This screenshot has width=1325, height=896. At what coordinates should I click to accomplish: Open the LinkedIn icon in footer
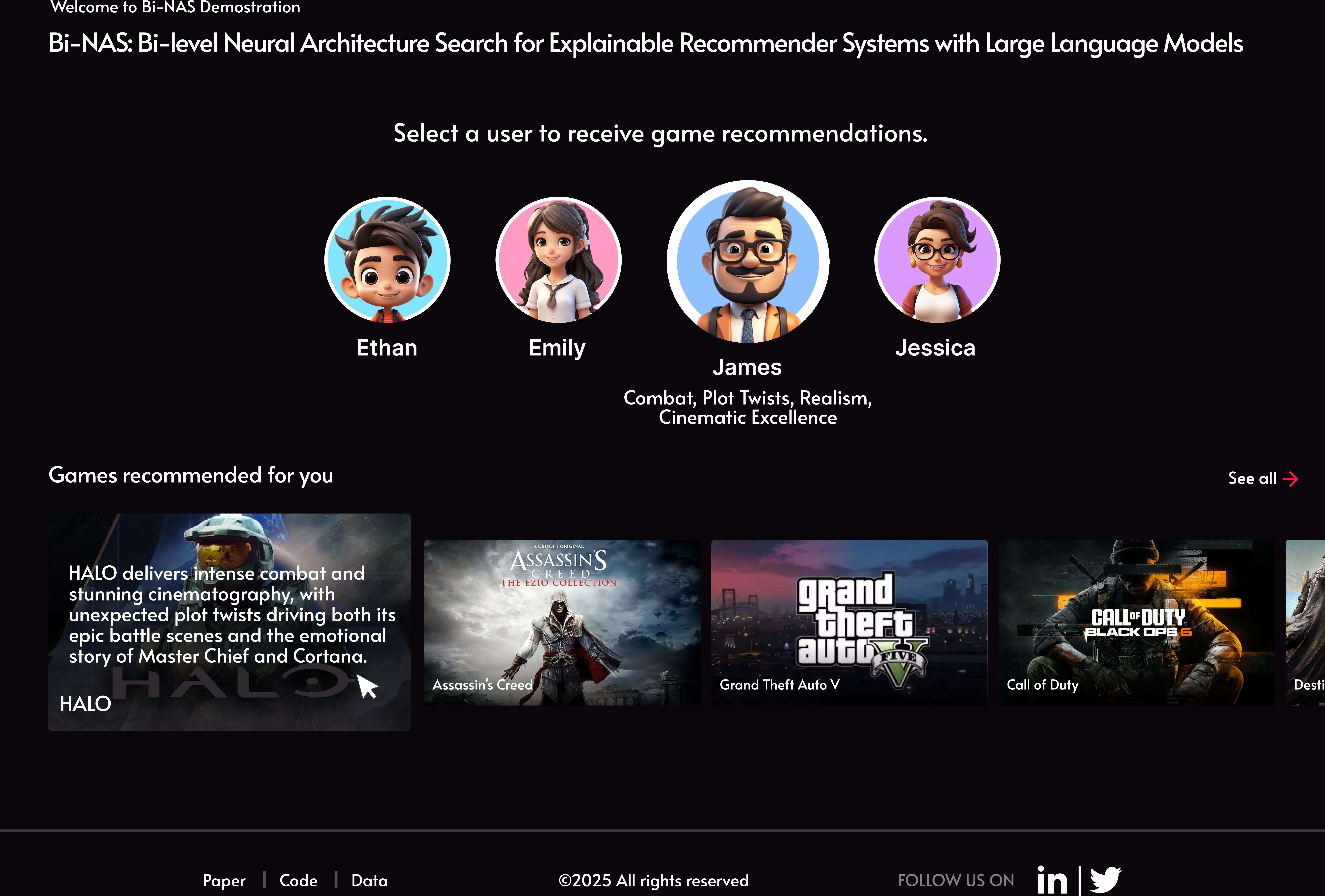tap(1052, 880)
